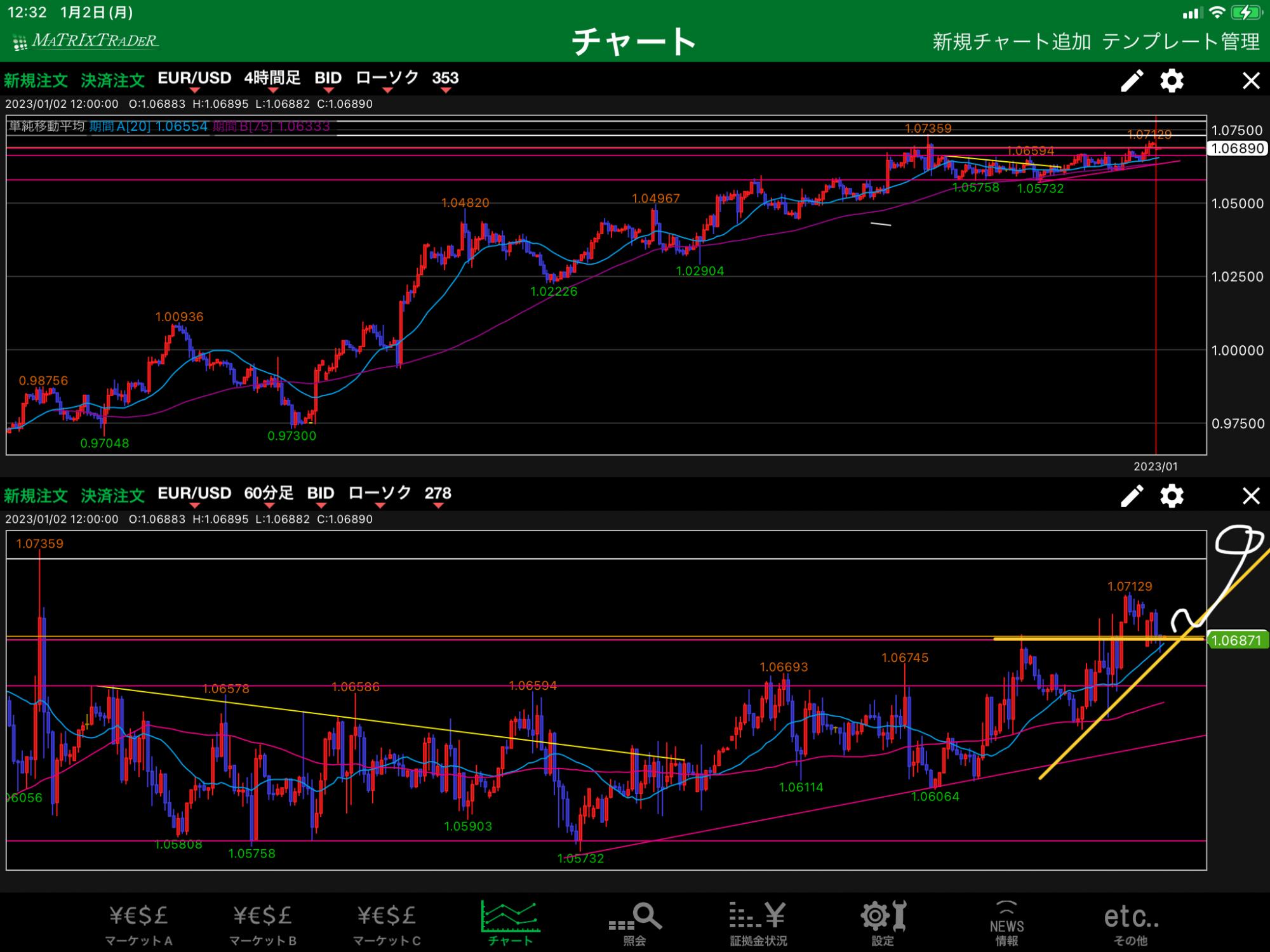Viewport: 1270px width, 952px height.
Task: Tap the 期間A[20] 1.06554 moving average value
Action: (149, 126)
